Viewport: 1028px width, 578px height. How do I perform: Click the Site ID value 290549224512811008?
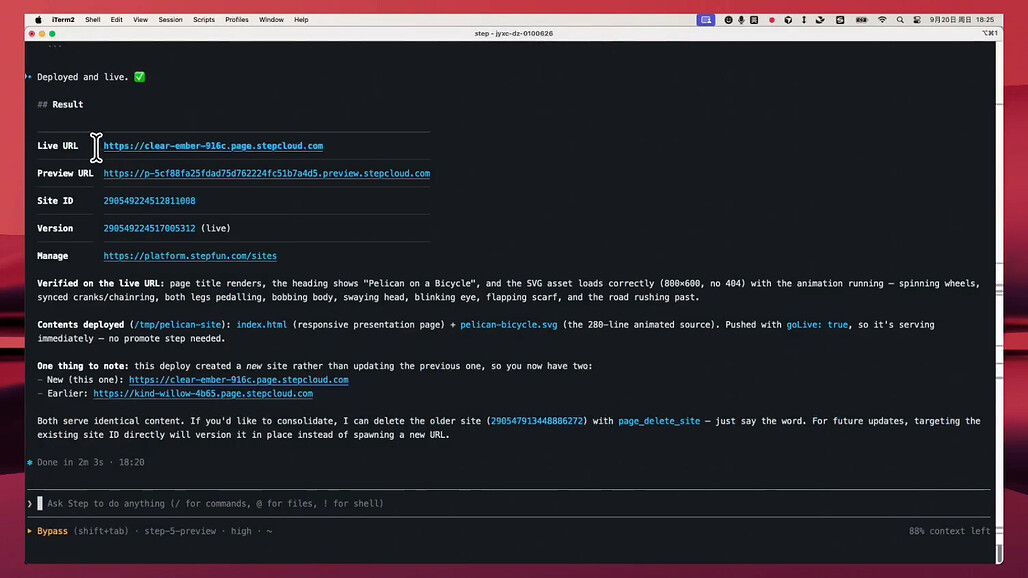pyautogui.click(x=149, y=201)
